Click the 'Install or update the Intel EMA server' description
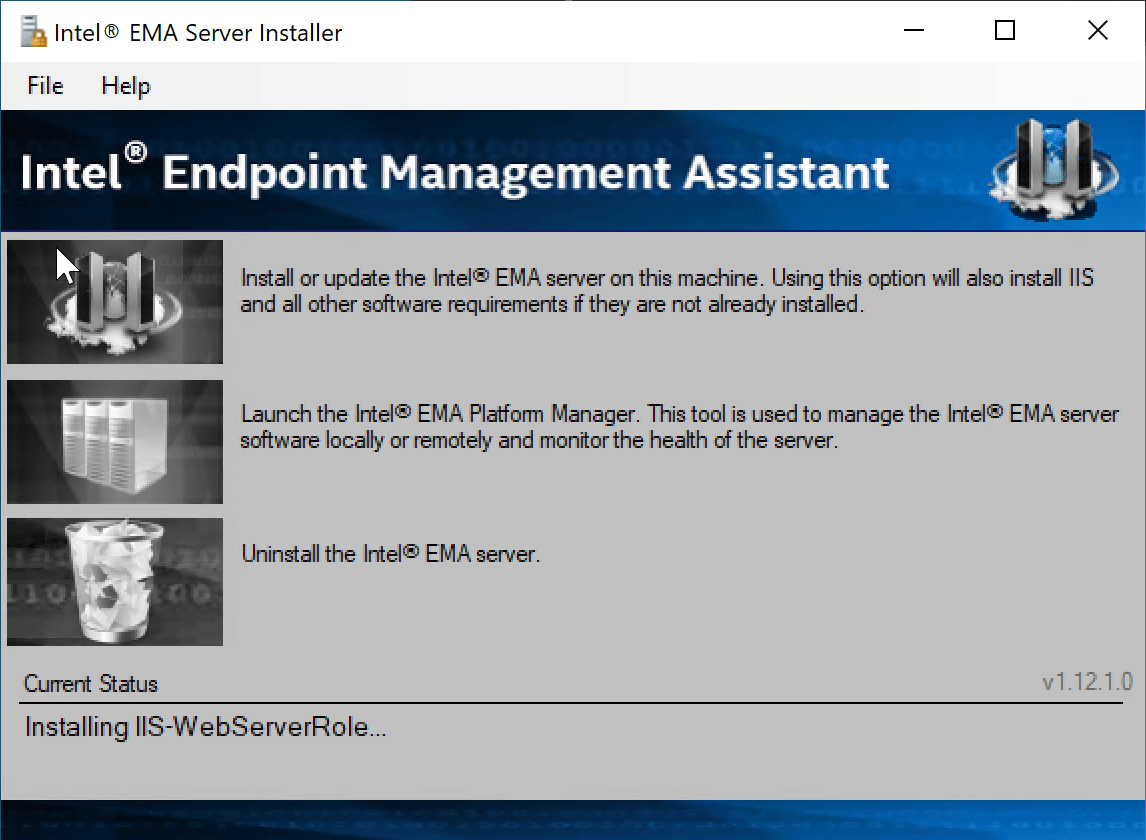This screenshot has height=840, width=1146. 667,291
